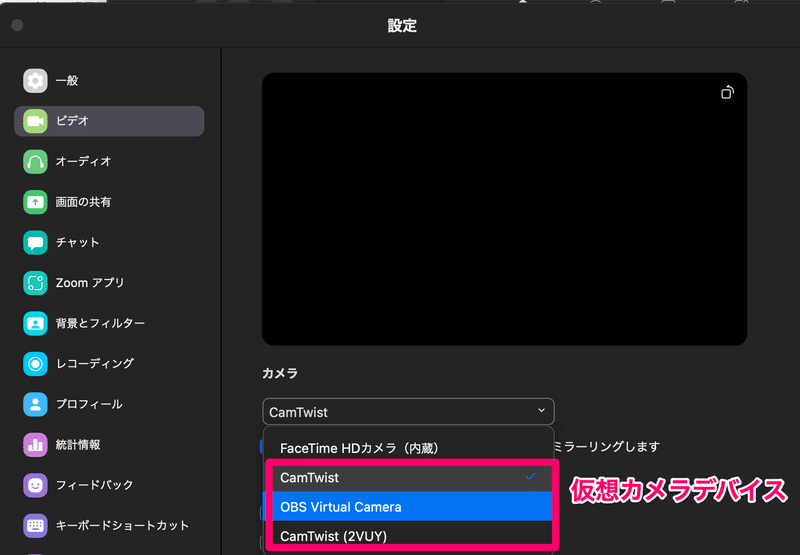Click the ミラーリングします mirroring label
The height and width of the screenshot is (555, 800).
coord(606,447)
